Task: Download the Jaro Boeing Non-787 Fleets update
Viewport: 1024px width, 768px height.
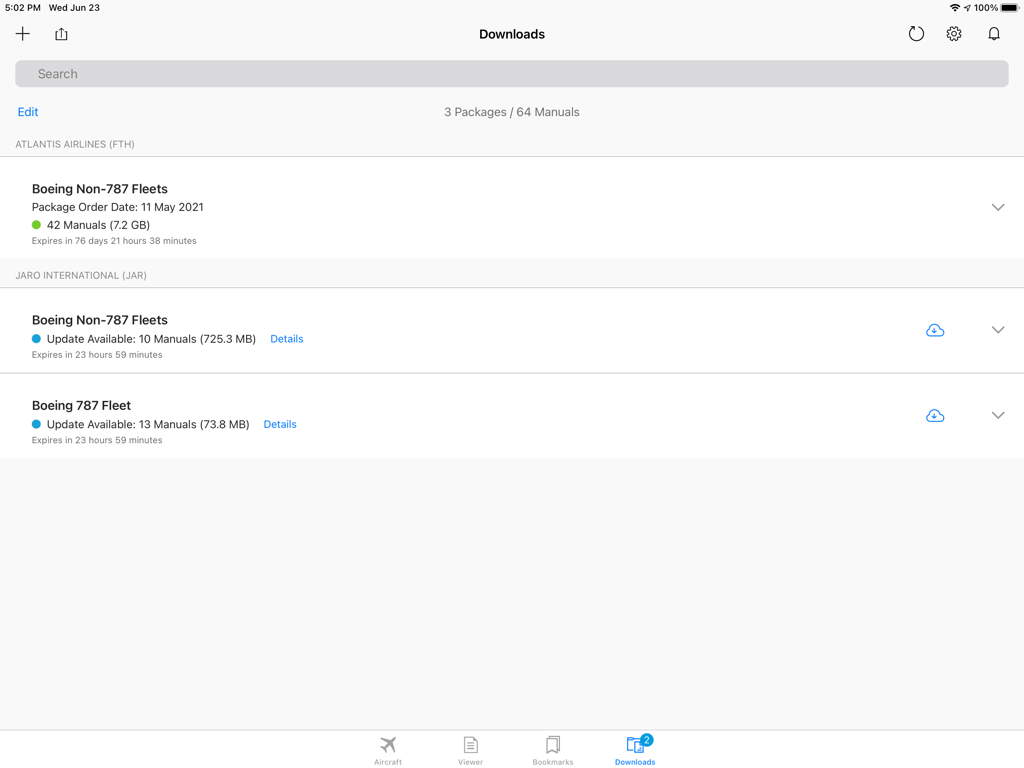Action: (935, 330)
